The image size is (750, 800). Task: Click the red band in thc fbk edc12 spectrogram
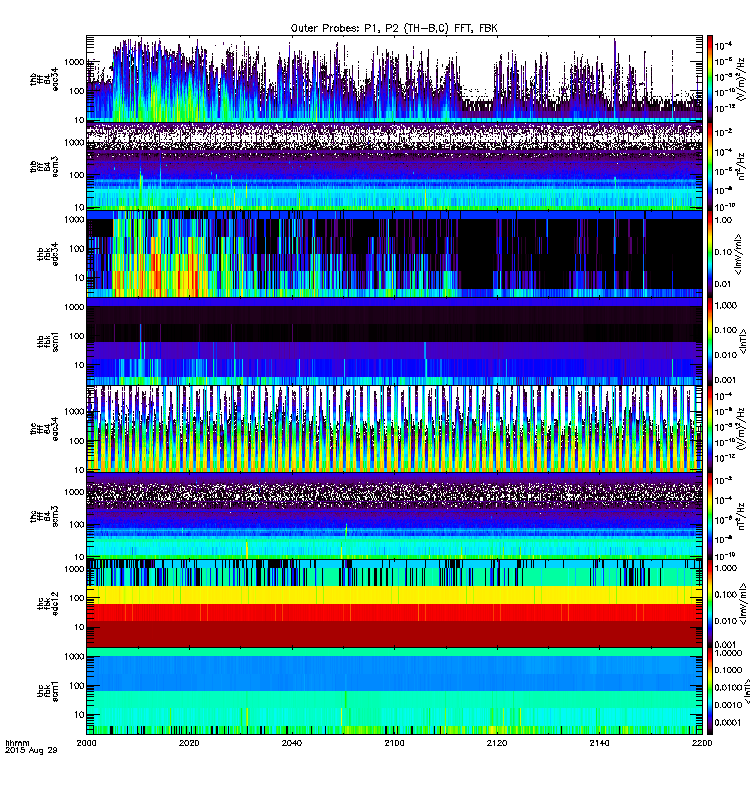(x=394, y=612)
